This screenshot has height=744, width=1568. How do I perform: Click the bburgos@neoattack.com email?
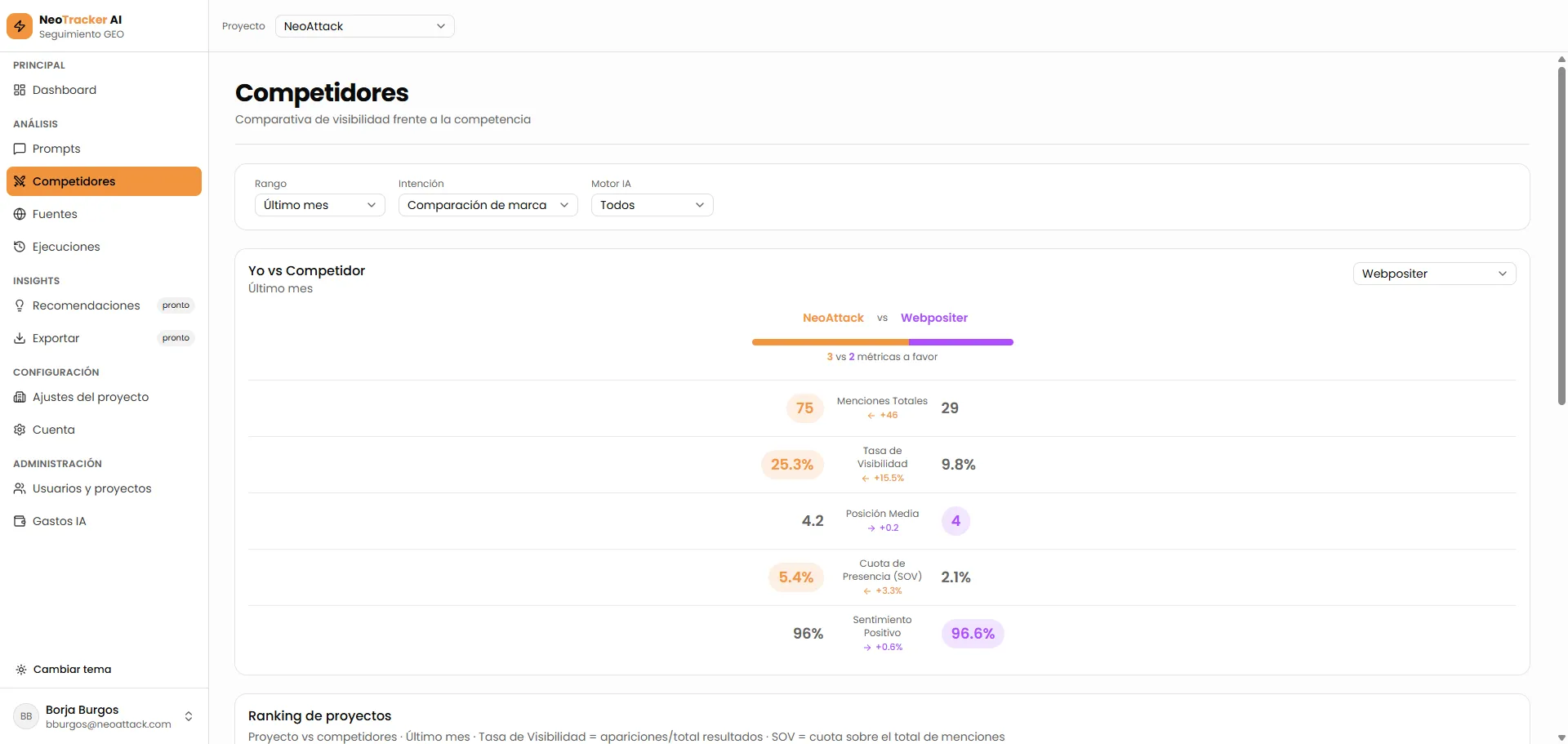(109, 724)
